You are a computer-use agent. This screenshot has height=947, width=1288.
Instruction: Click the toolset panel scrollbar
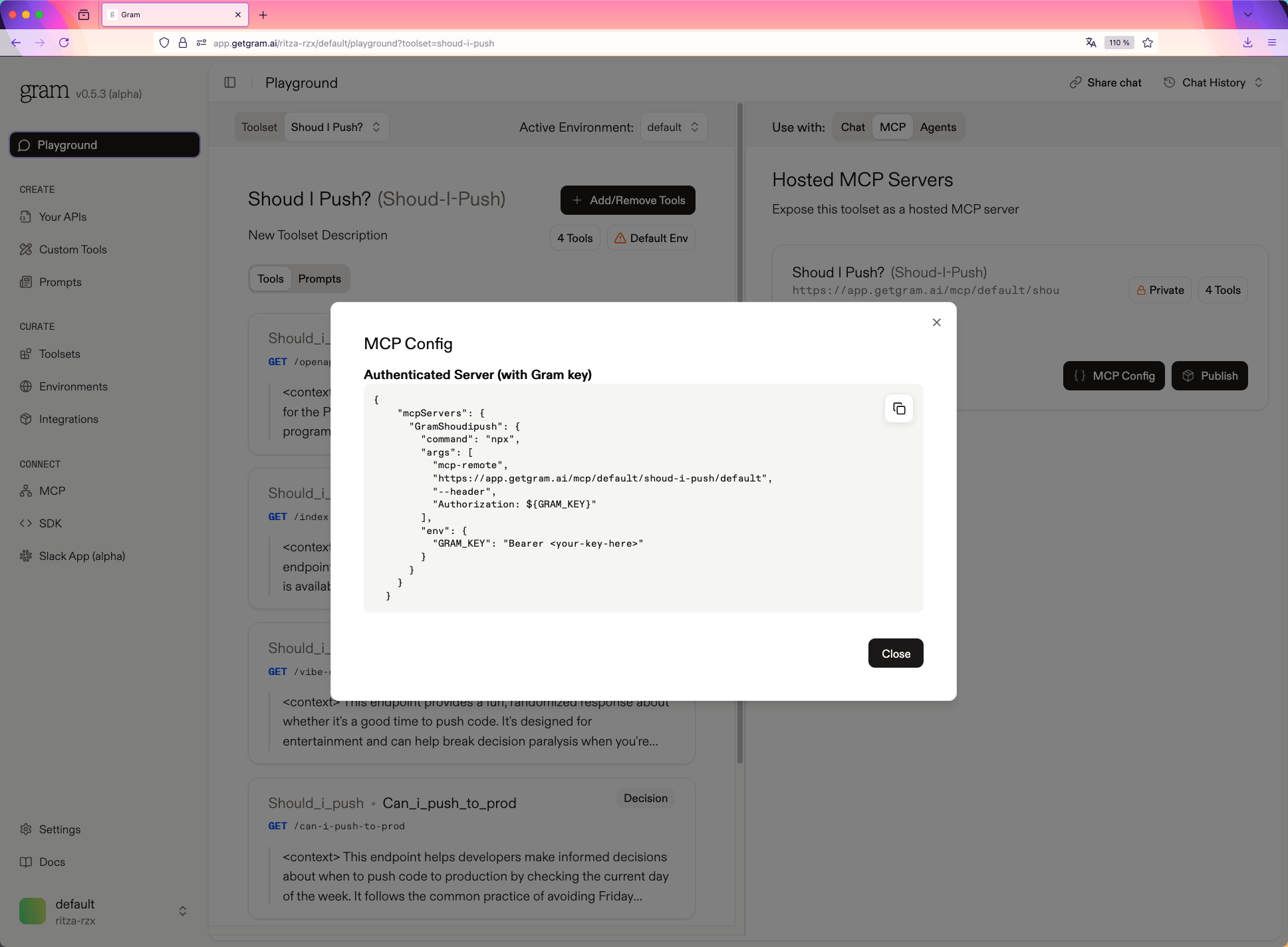(740, 432)
